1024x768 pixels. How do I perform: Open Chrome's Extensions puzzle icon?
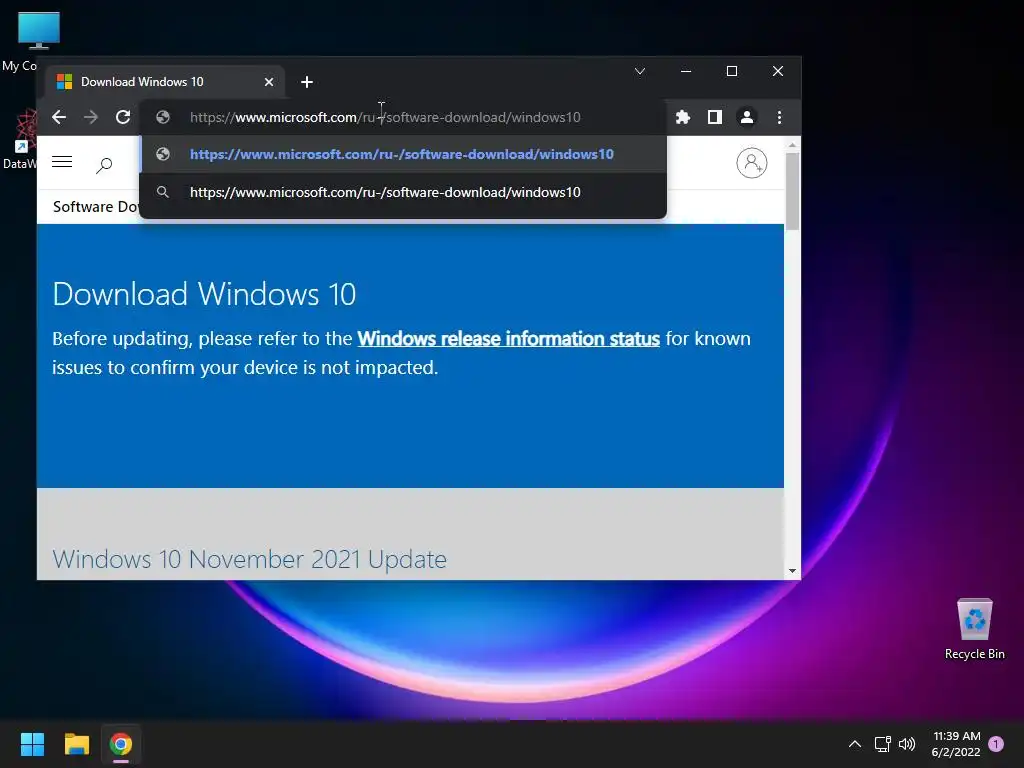click(682, 117)
